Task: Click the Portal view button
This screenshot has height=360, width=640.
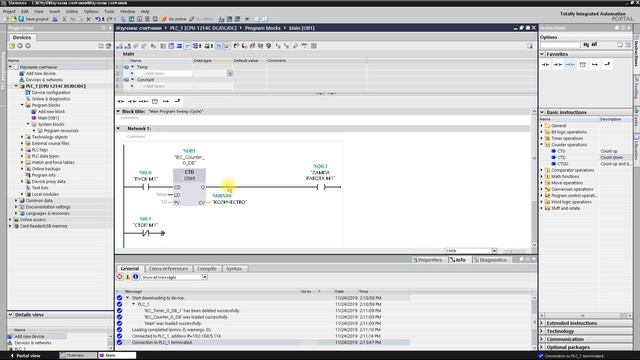Action: (25, 356)
